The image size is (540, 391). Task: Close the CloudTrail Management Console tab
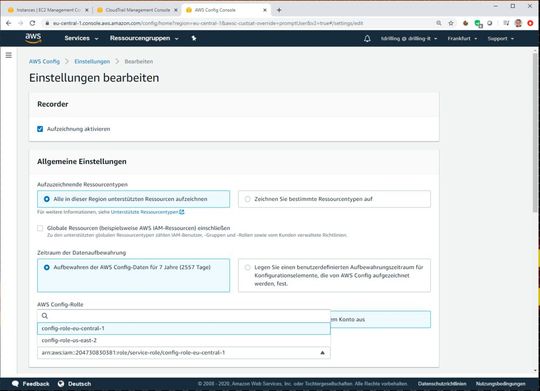coord(176,10)
